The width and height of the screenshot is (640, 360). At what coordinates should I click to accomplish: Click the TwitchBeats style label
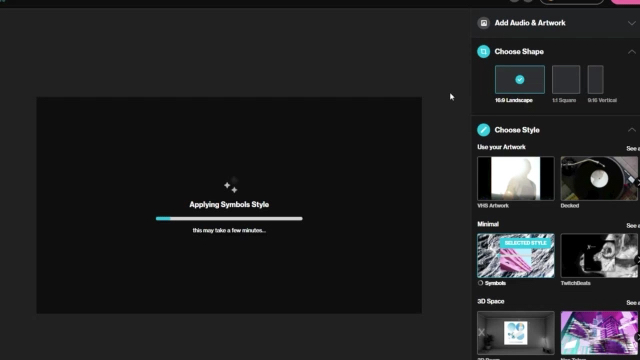point(575,283)
